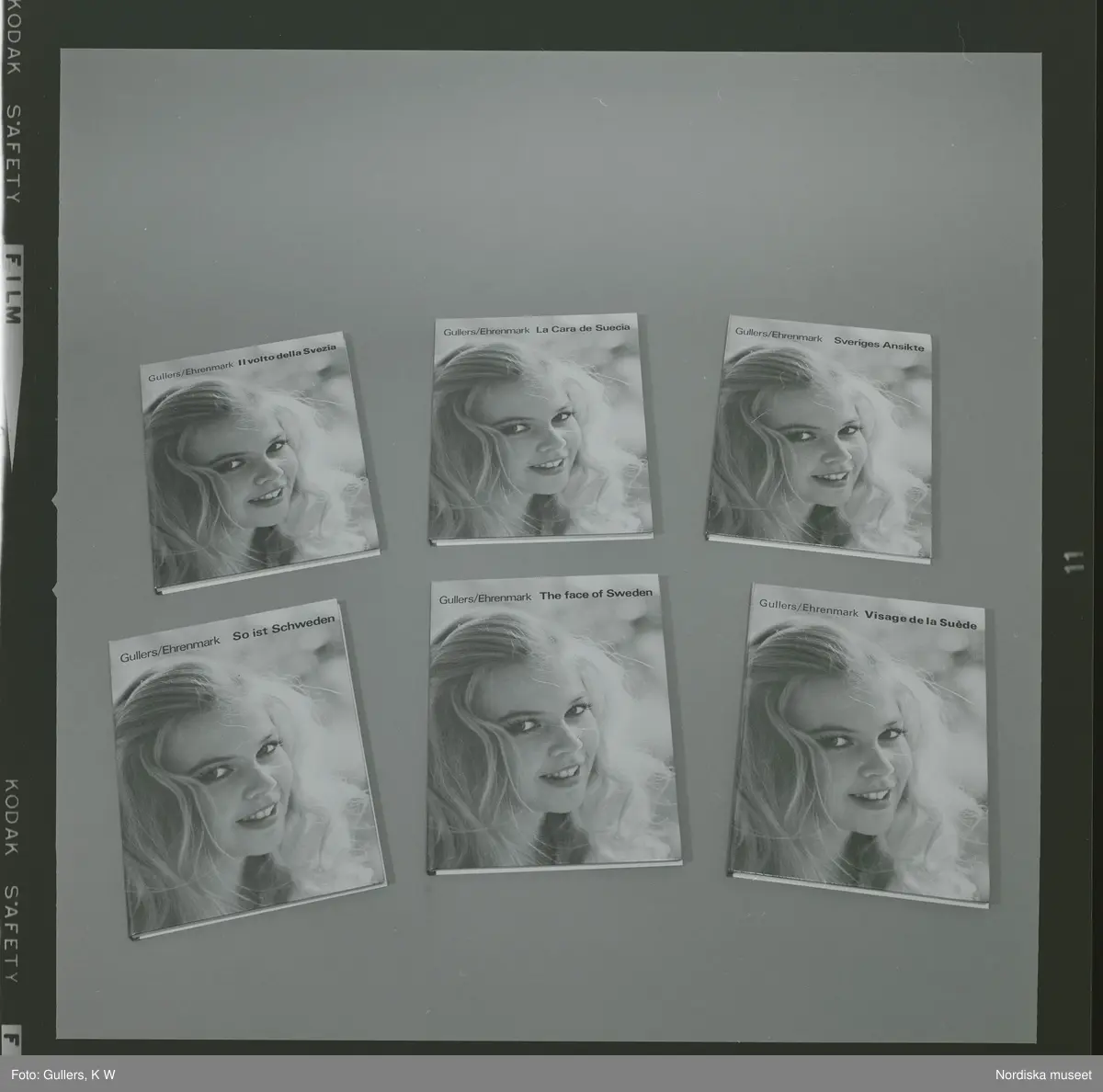Click the 'The face of Sweden' book cover
This screenshot has height=1092, width=1103.
click(554, 723)
